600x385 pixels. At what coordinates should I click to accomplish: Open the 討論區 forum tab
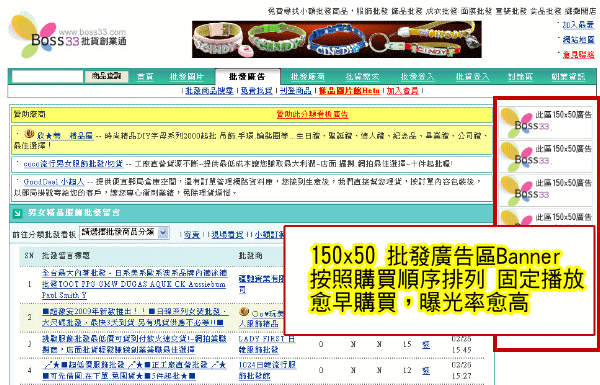[x=520, y=77]
